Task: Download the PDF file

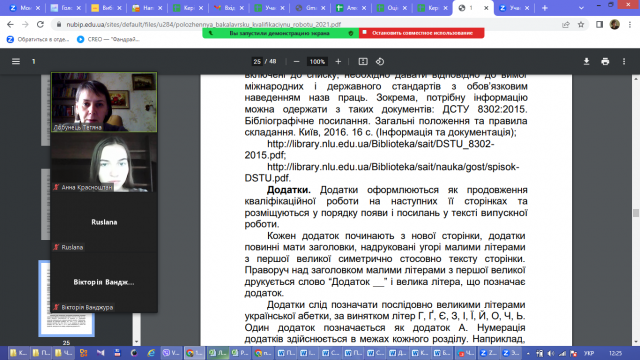Action: tap(586, 61)
